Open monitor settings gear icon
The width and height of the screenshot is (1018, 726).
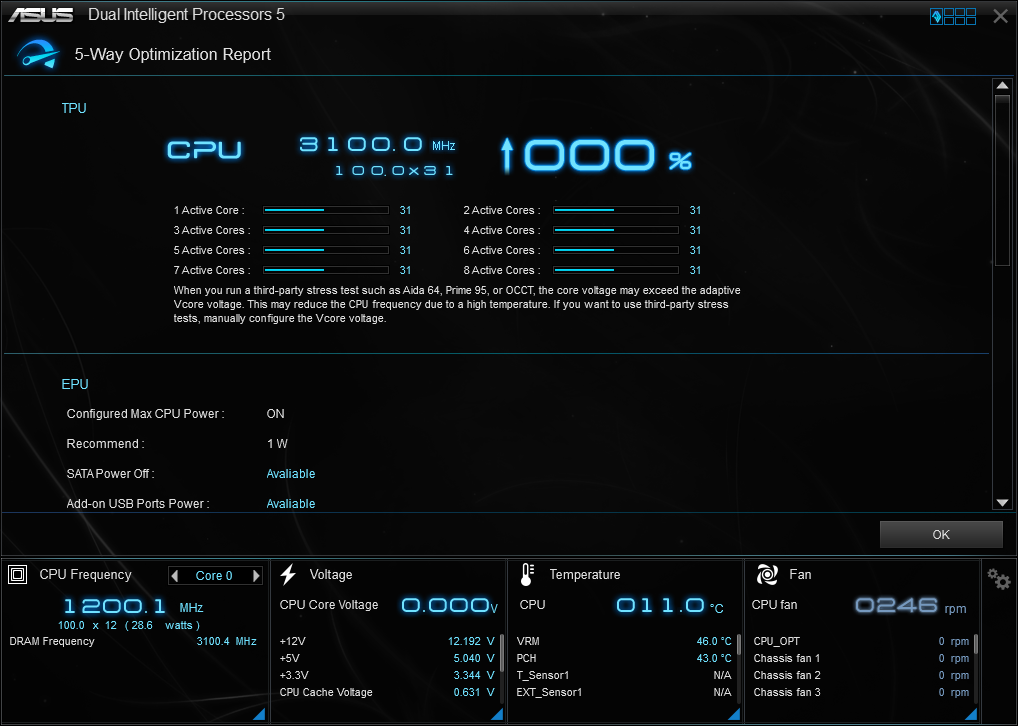(999, 578)
